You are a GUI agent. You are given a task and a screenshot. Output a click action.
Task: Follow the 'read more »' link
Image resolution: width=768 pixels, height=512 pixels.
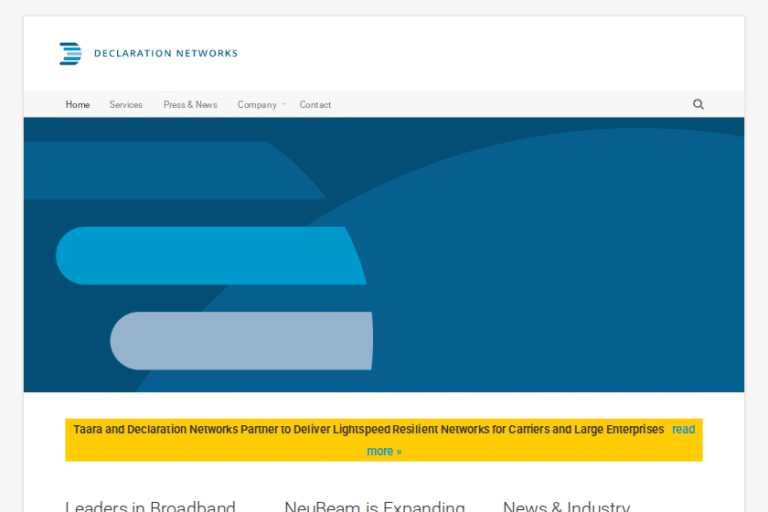[x=383, y=451]
